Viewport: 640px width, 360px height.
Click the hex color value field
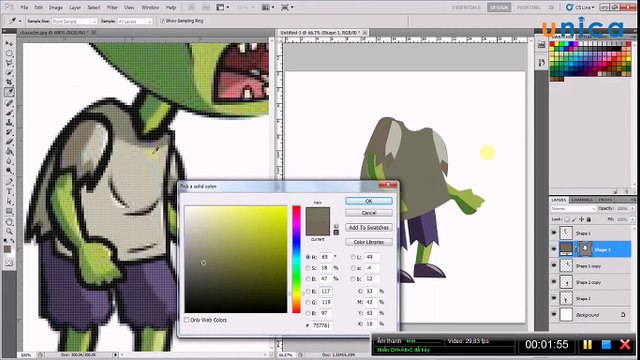click(322, 325)
